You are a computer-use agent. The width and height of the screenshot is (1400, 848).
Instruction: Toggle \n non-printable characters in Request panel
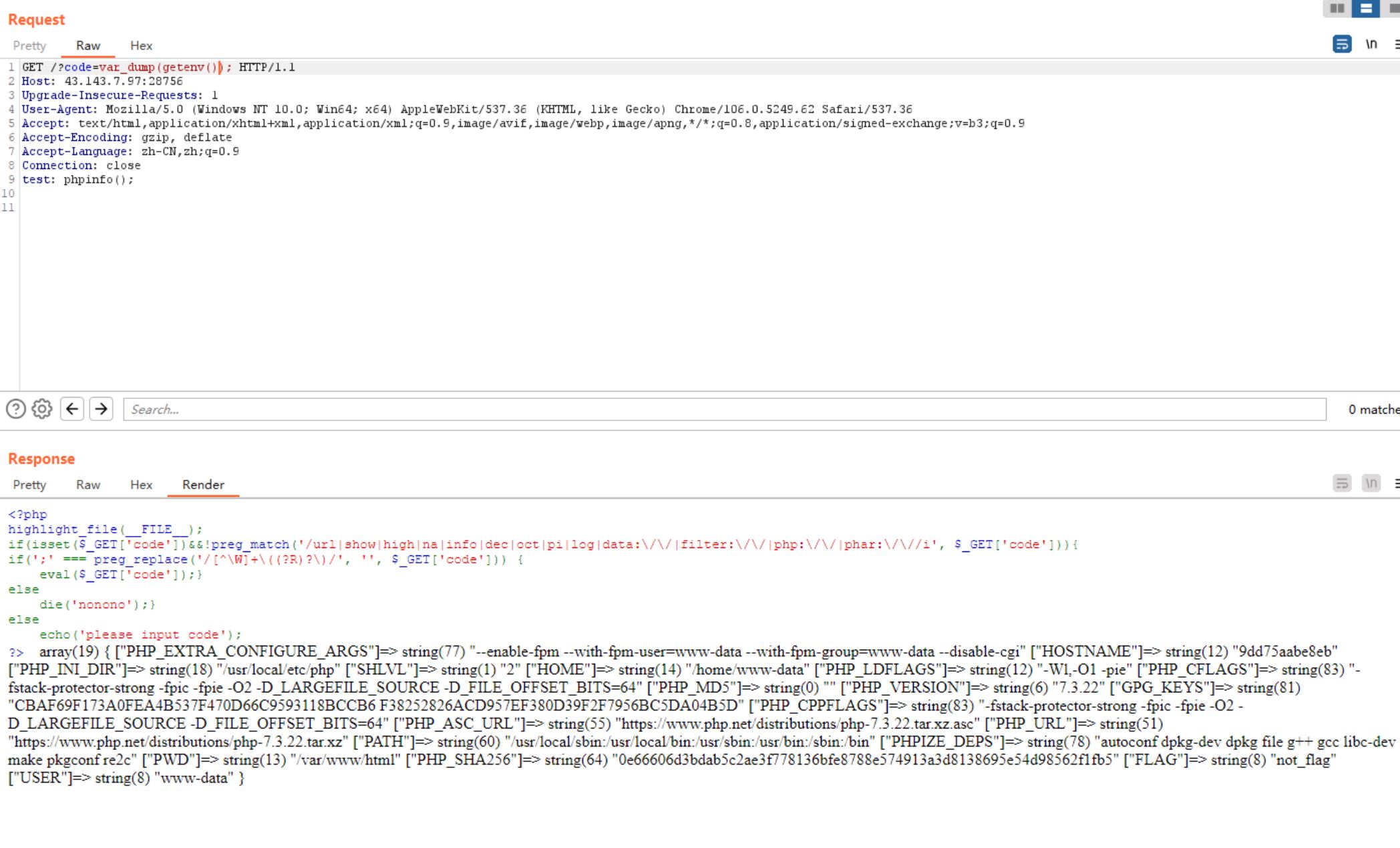point(1371,44)
